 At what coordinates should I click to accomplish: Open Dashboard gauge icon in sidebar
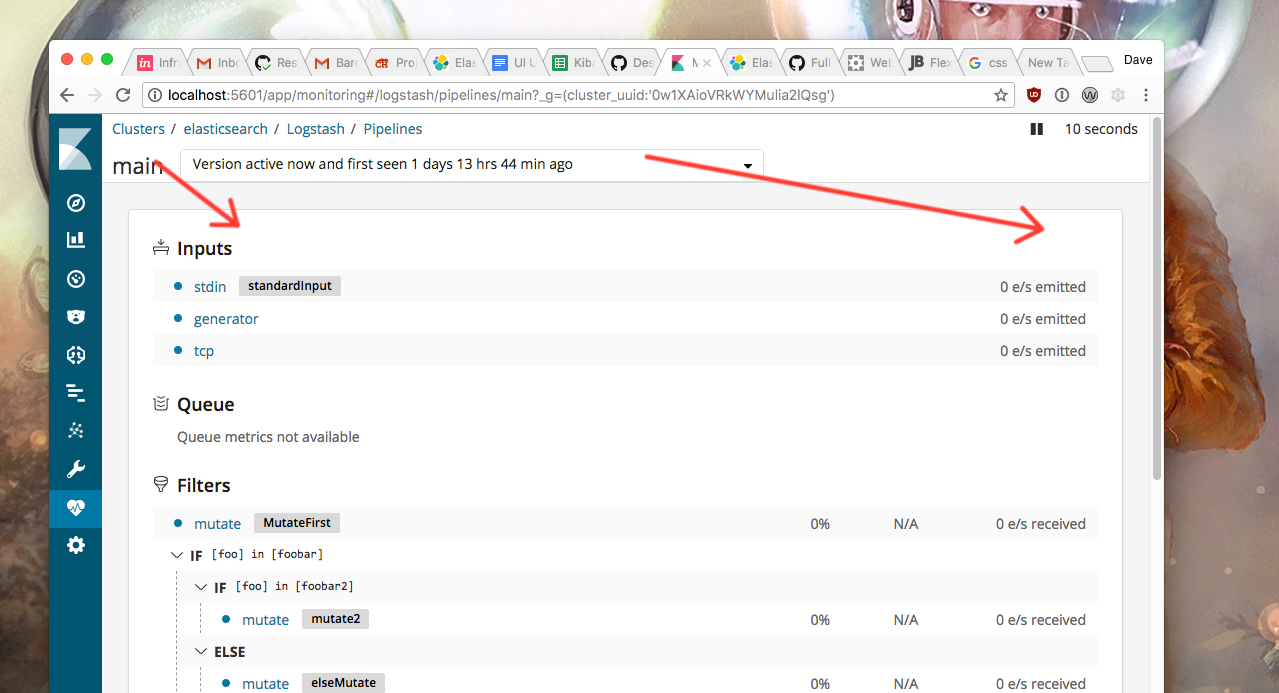[76, 279]
